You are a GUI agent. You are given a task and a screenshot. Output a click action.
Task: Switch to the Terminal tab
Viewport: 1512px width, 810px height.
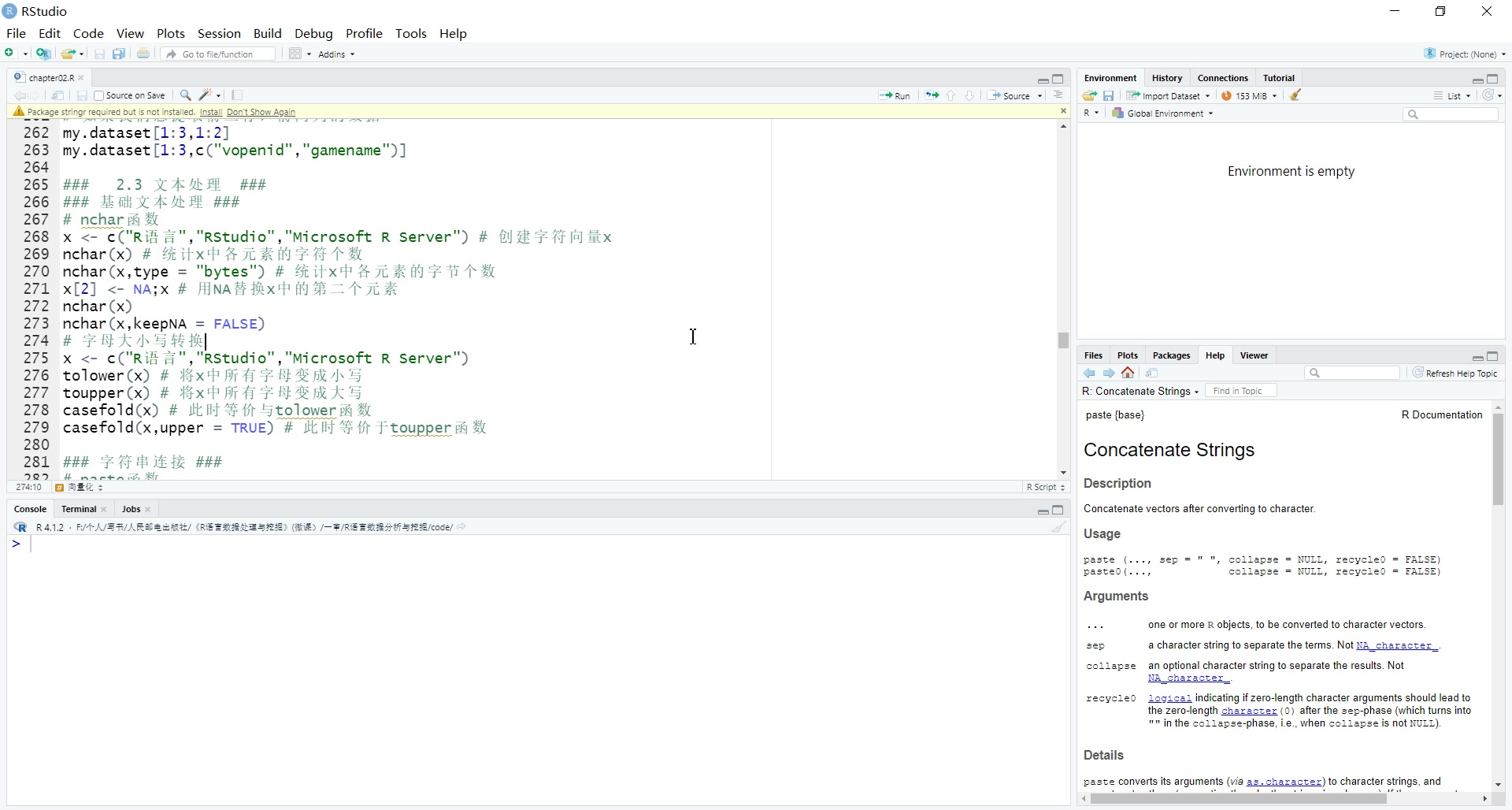click(79, 509)
